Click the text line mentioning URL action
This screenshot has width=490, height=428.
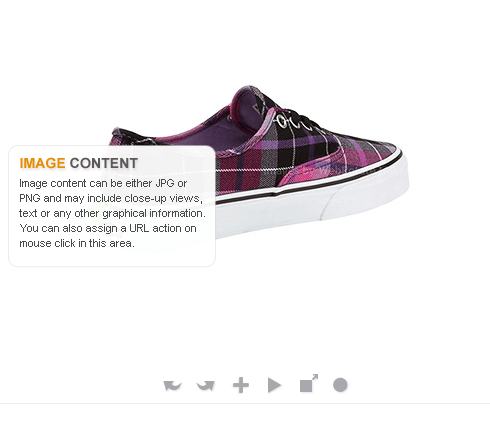tap(108, 228)
